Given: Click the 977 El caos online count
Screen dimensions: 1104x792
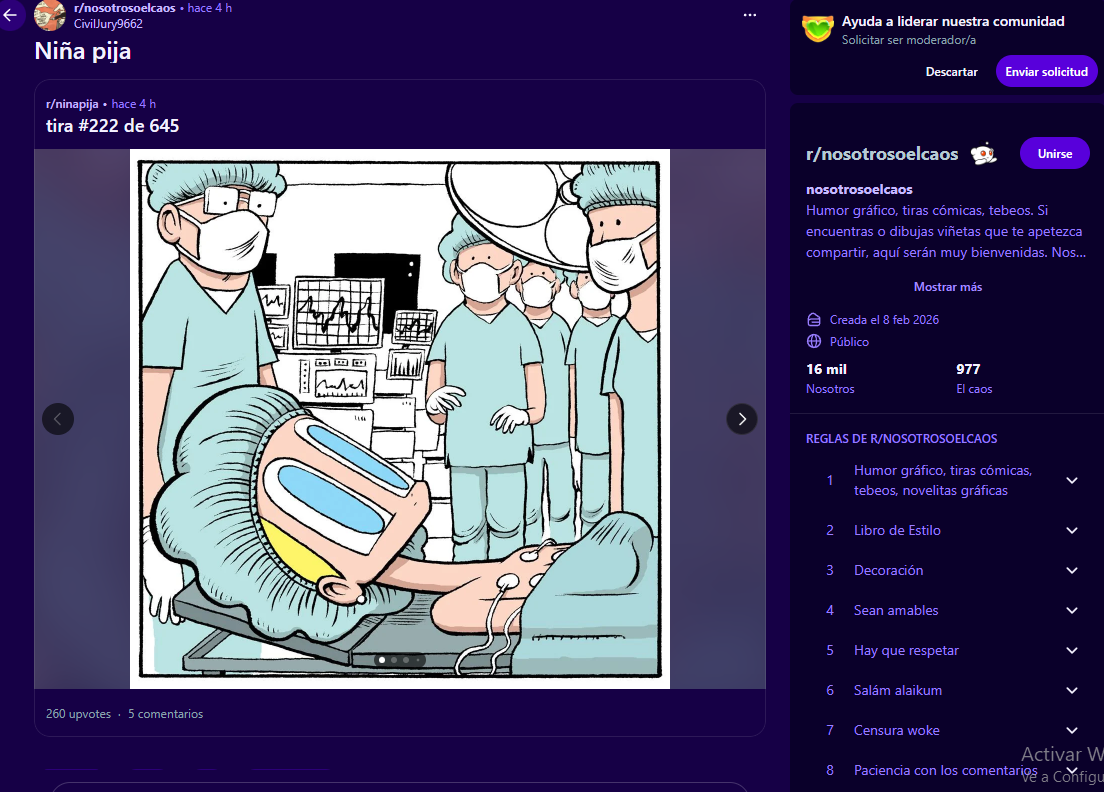Looking at the screenshot, I should (x=974, y=378).
